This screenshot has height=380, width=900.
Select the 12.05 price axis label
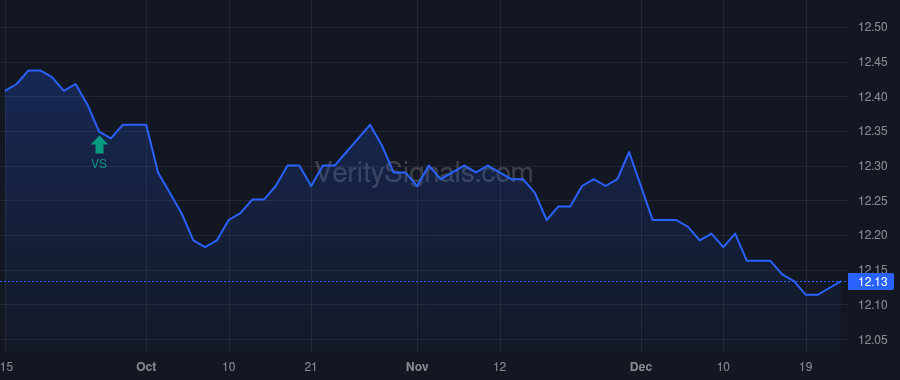pyautogui.click(x=872, y=340)
